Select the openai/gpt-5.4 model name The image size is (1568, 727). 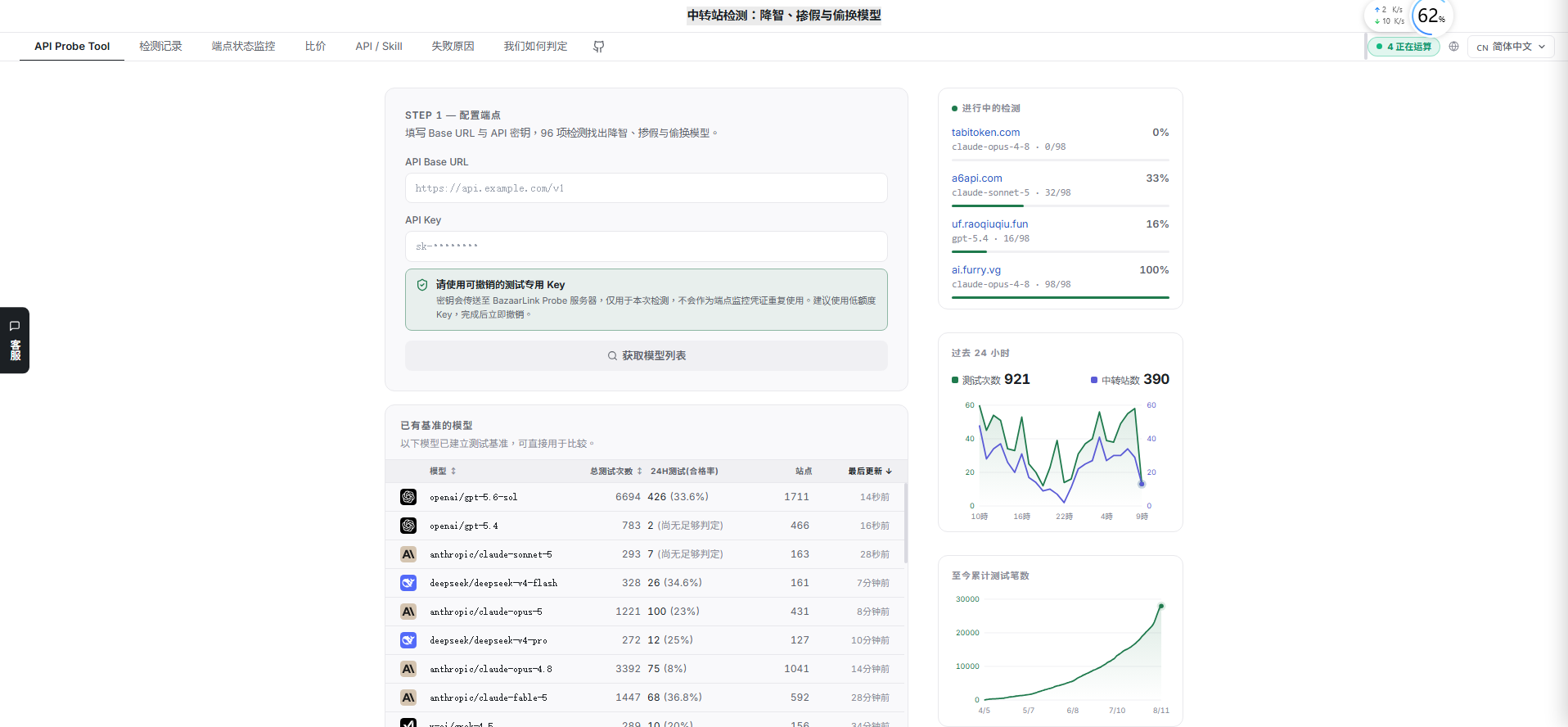tap(464, 526)
